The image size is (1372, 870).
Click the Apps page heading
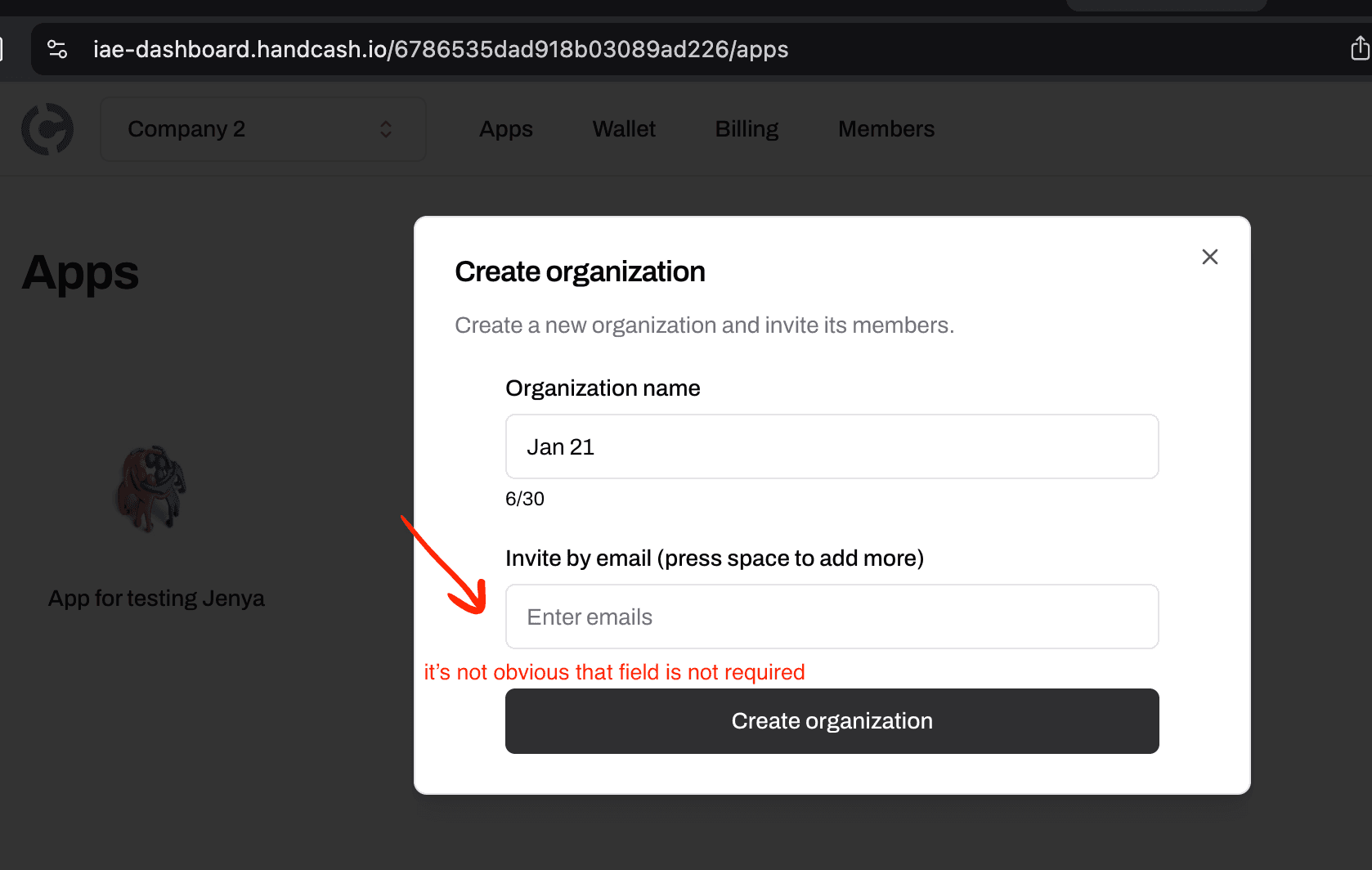[79, 274]
